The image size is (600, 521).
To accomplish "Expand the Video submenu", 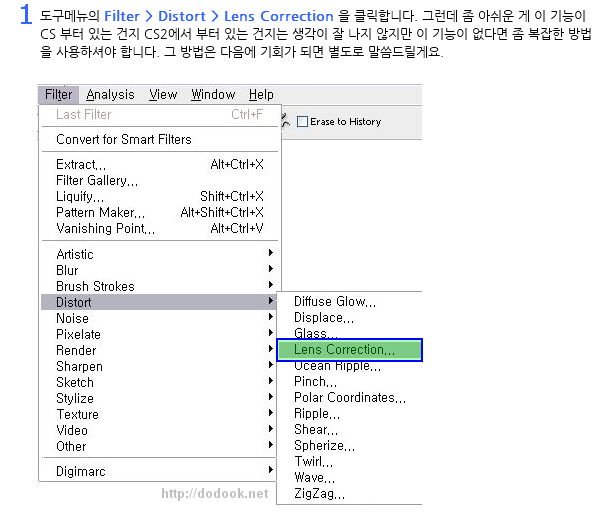I will tap(159, 431).
